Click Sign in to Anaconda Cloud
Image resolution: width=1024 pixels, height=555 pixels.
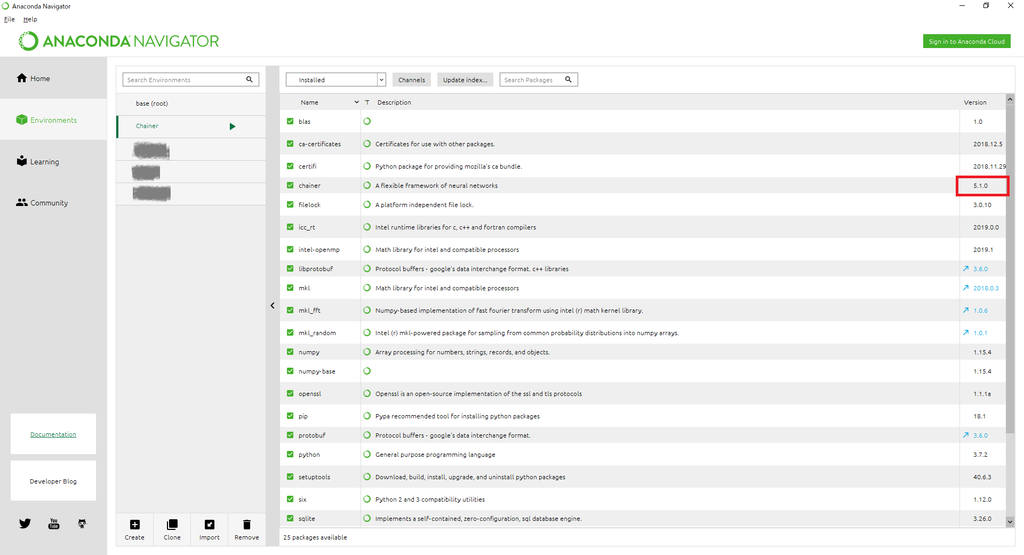(967, 41)
